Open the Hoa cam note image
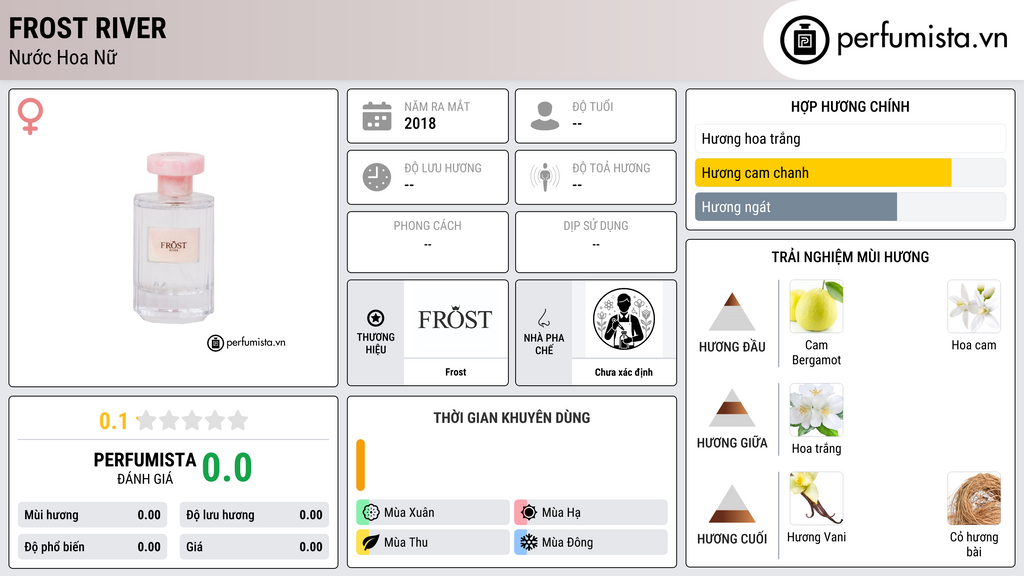 point(974,306)
